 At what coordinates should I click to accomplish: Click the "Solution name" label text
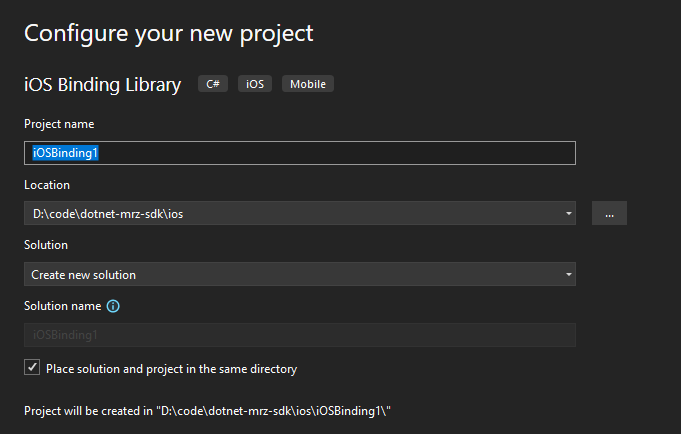(x=61, y=306)
